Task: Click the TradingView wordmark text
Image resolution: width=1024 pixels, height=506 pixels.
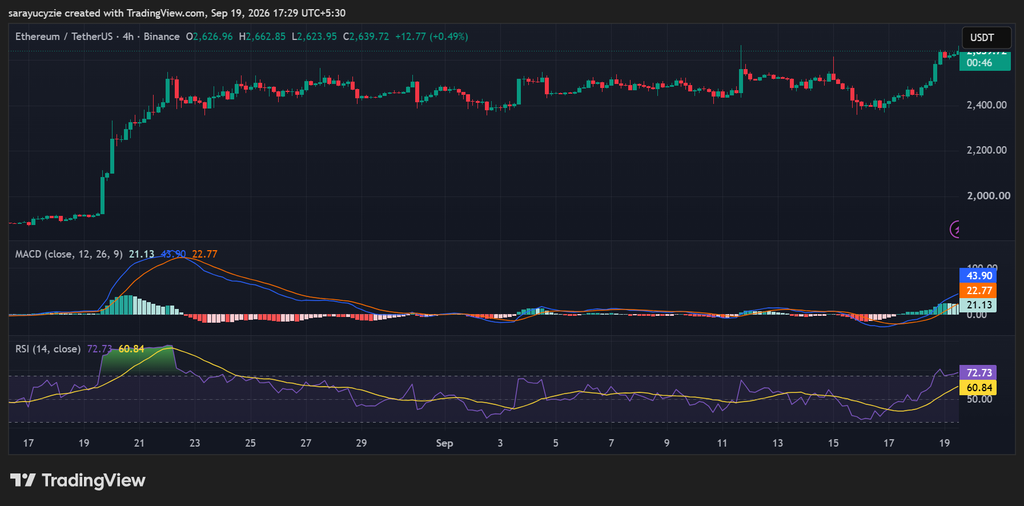Action: tap(93, 481)
